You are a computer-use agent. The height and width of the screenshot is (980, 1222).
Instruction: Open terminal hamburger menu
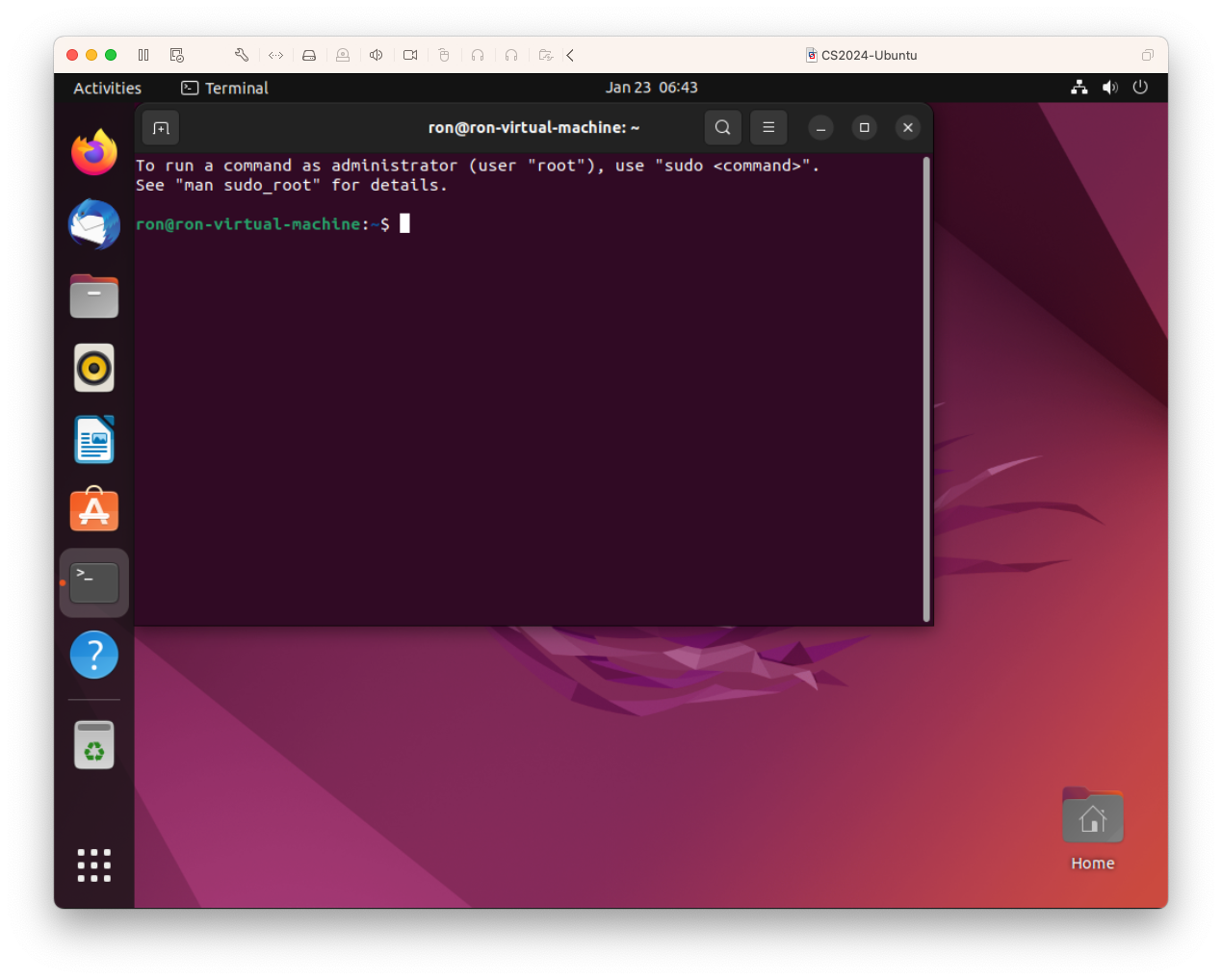pos(768,127)
